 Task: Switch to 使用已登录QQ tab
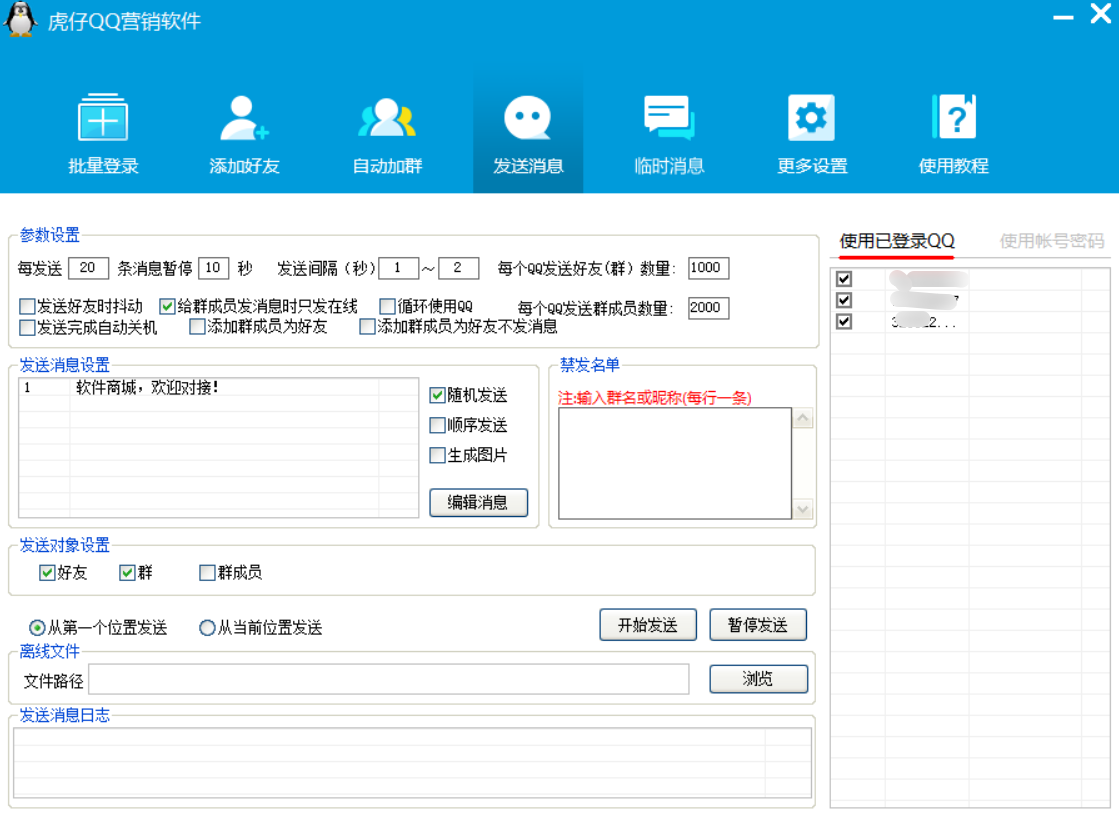897,241
